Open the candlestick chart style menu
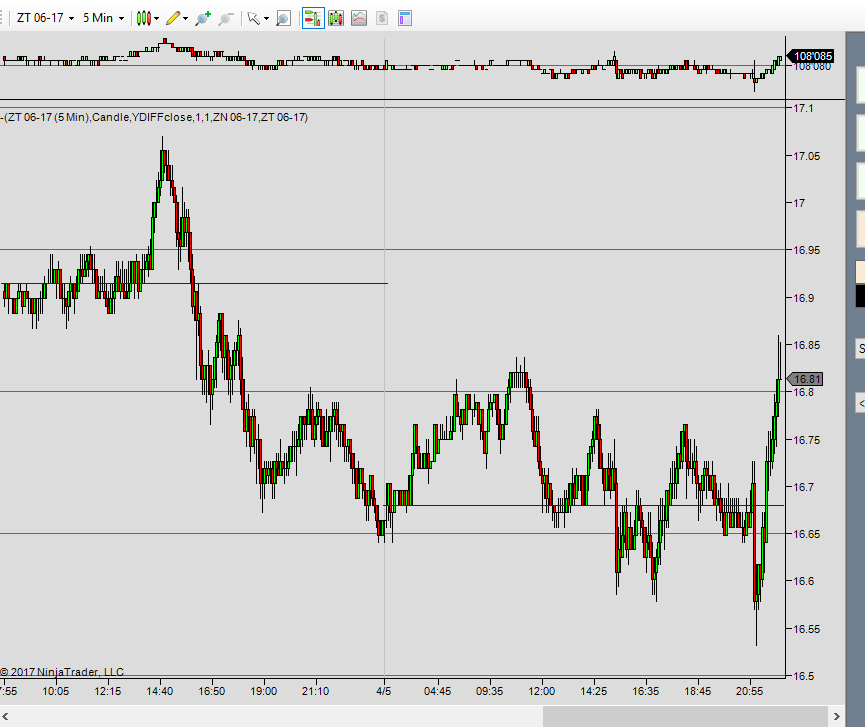The width and height of the screenshot is (865, 727). pos(148,18)
